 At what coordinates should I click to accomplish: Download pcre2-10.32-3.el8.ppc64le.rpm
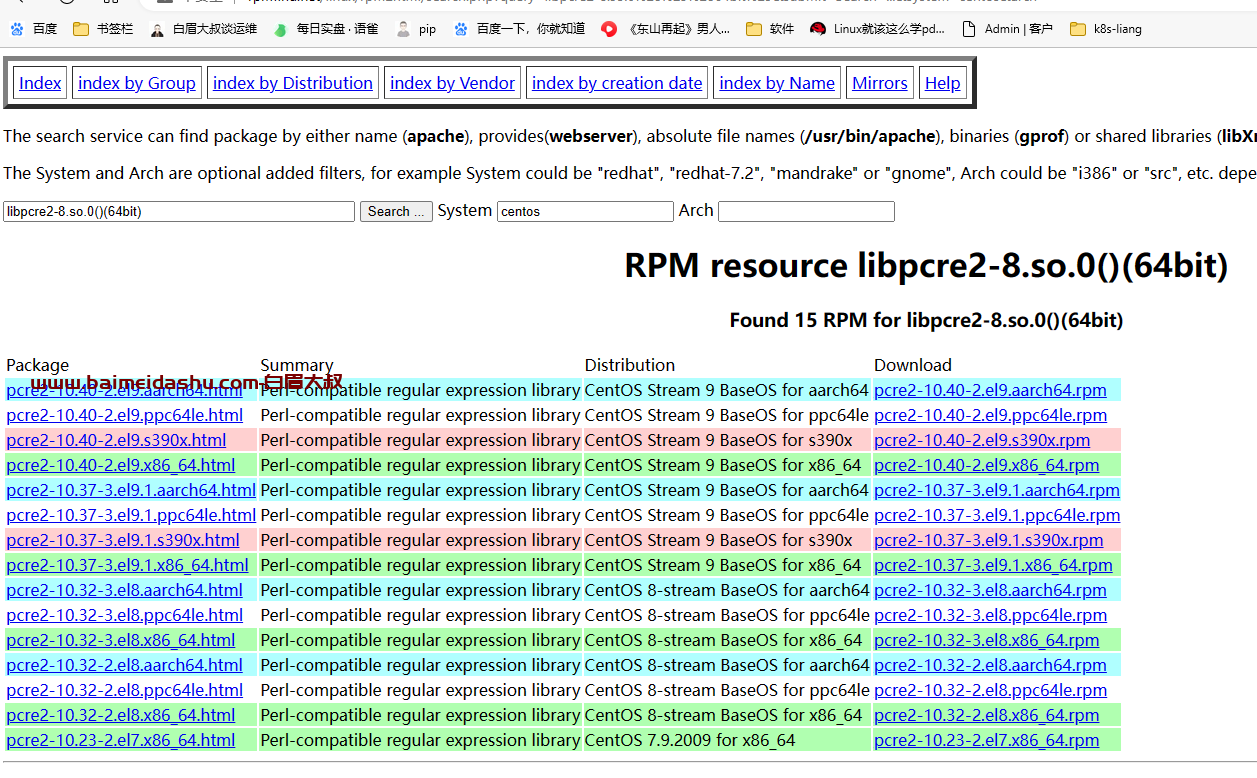pos(990,615)
